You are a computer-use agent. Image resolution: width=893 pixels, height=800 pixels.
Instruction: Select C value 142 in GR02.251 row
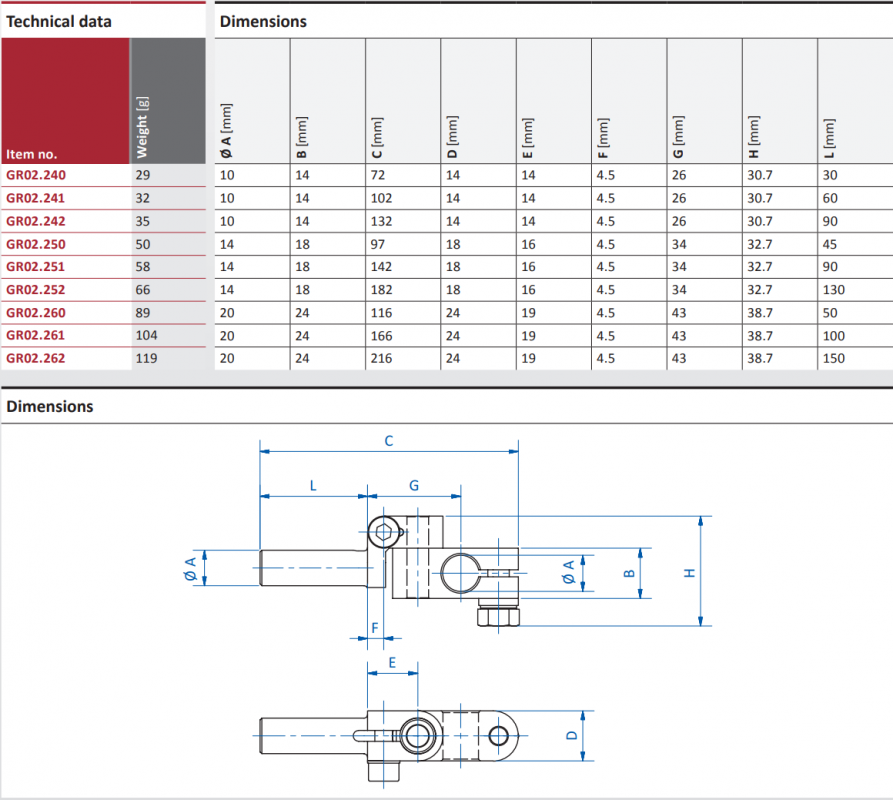[x=381, y=266]
